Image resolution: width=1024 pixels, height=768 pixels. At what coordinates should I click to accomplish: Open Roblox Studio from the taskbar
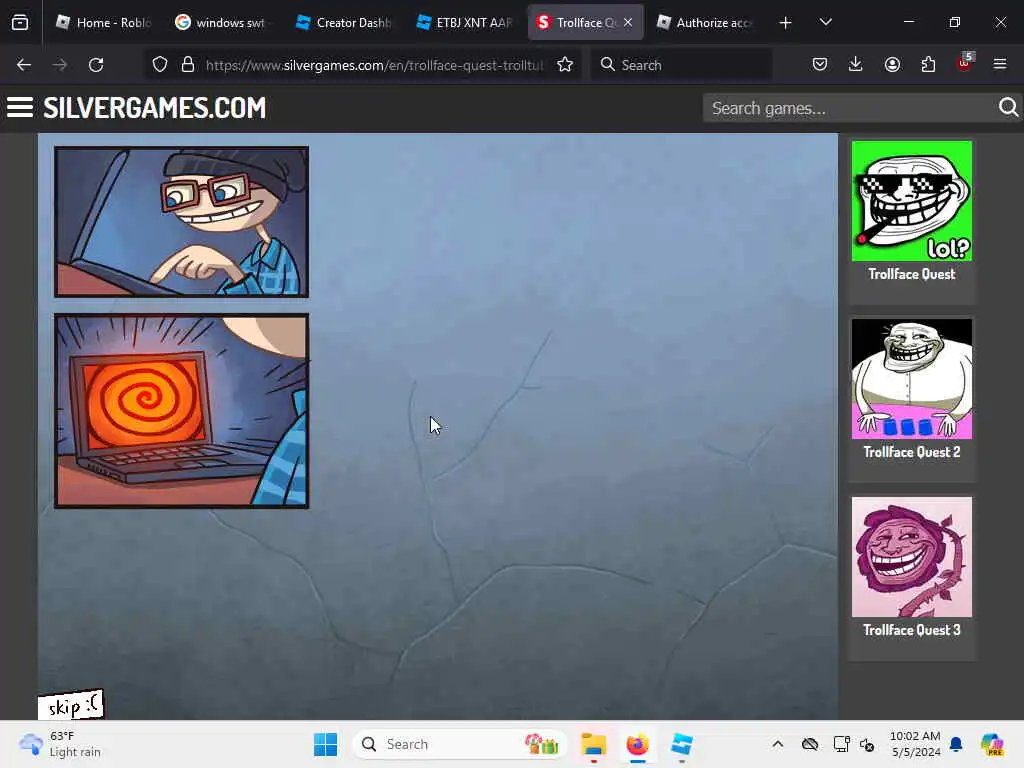pos(682,744)
